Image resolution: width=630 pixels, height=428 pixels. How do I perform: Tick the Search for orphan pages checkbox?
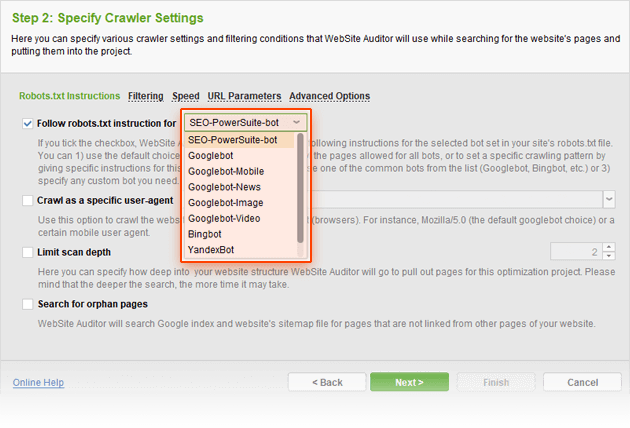click(26, 304)
